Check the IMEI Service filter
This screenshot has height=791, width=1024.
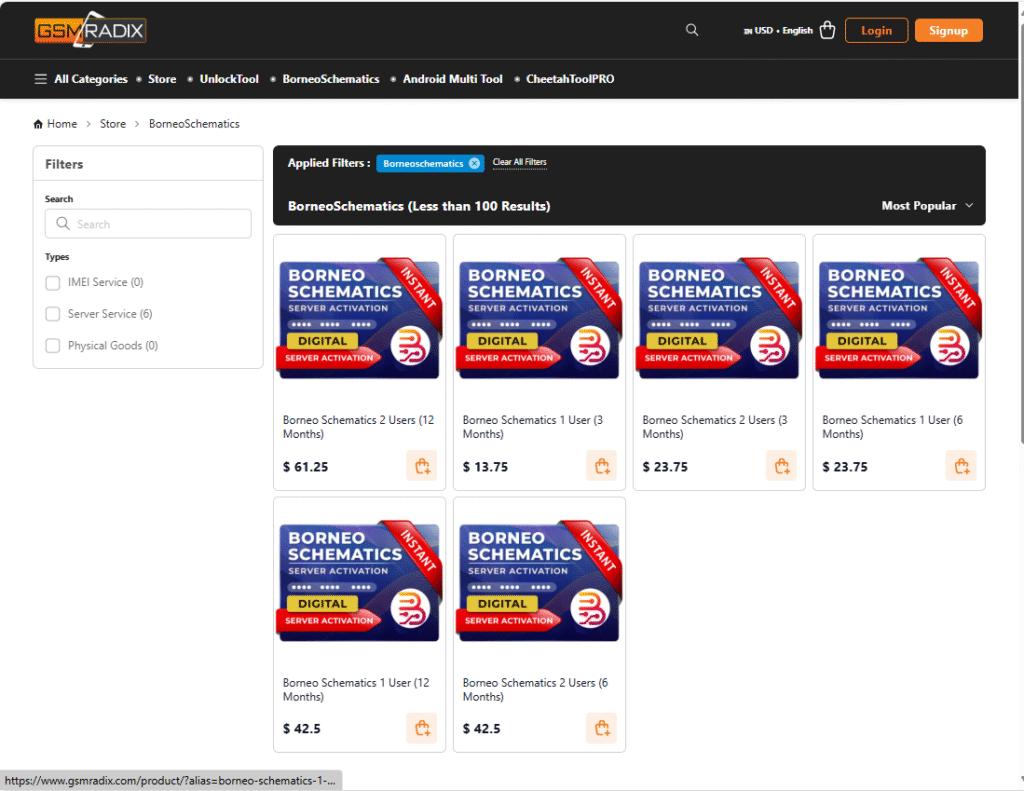53,283
